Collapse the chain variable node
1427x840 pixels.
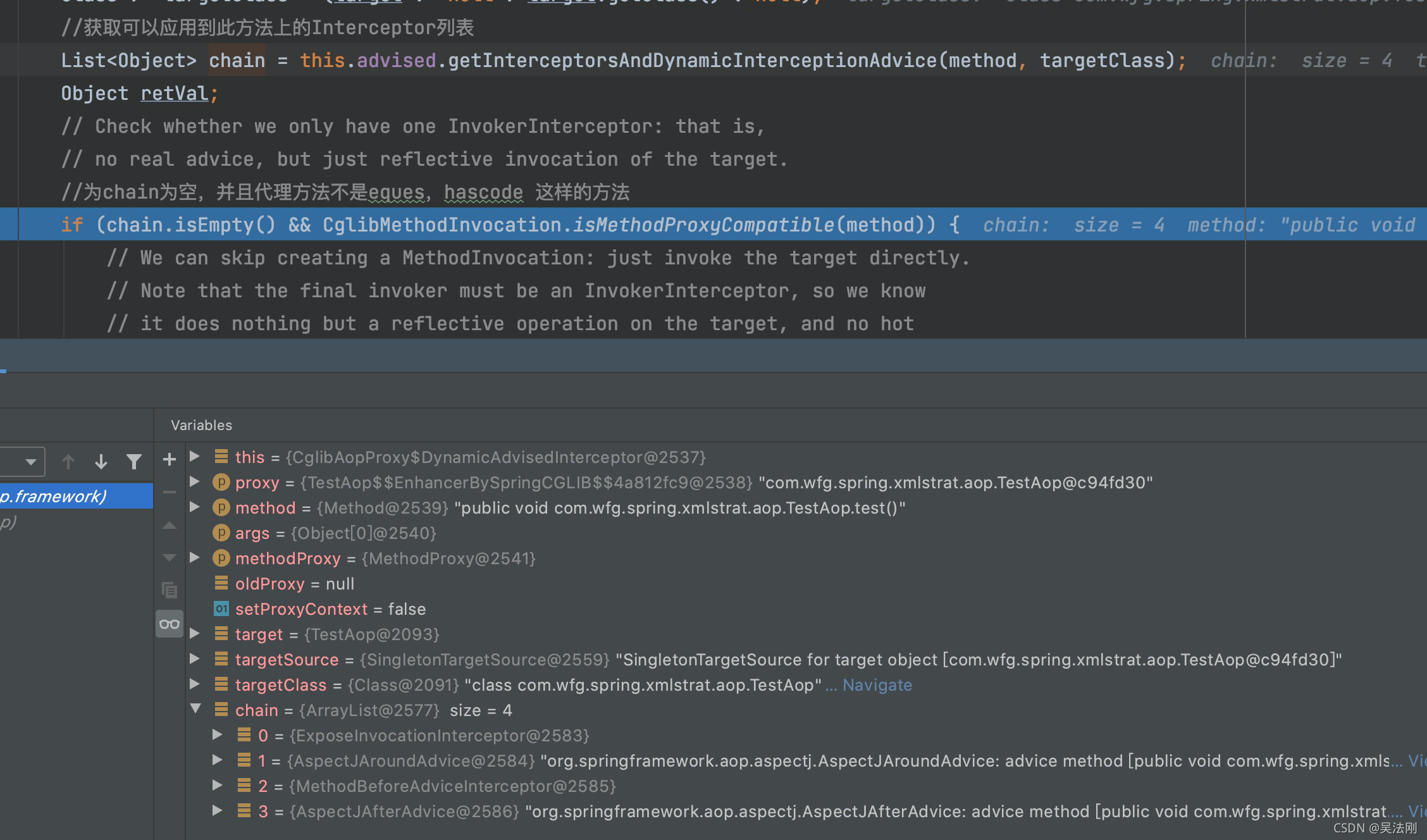tap(195, 709)
